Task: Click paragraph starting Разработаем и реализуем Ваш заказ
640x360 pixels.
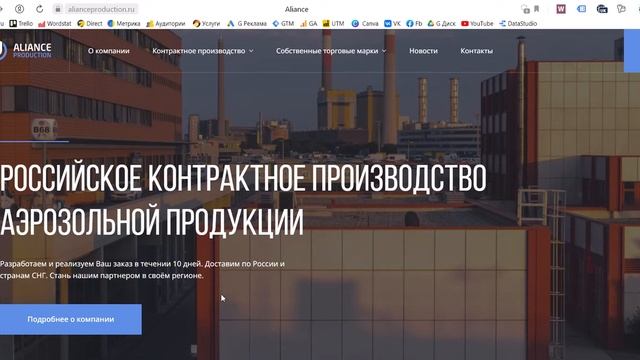Action: (142, 270)
